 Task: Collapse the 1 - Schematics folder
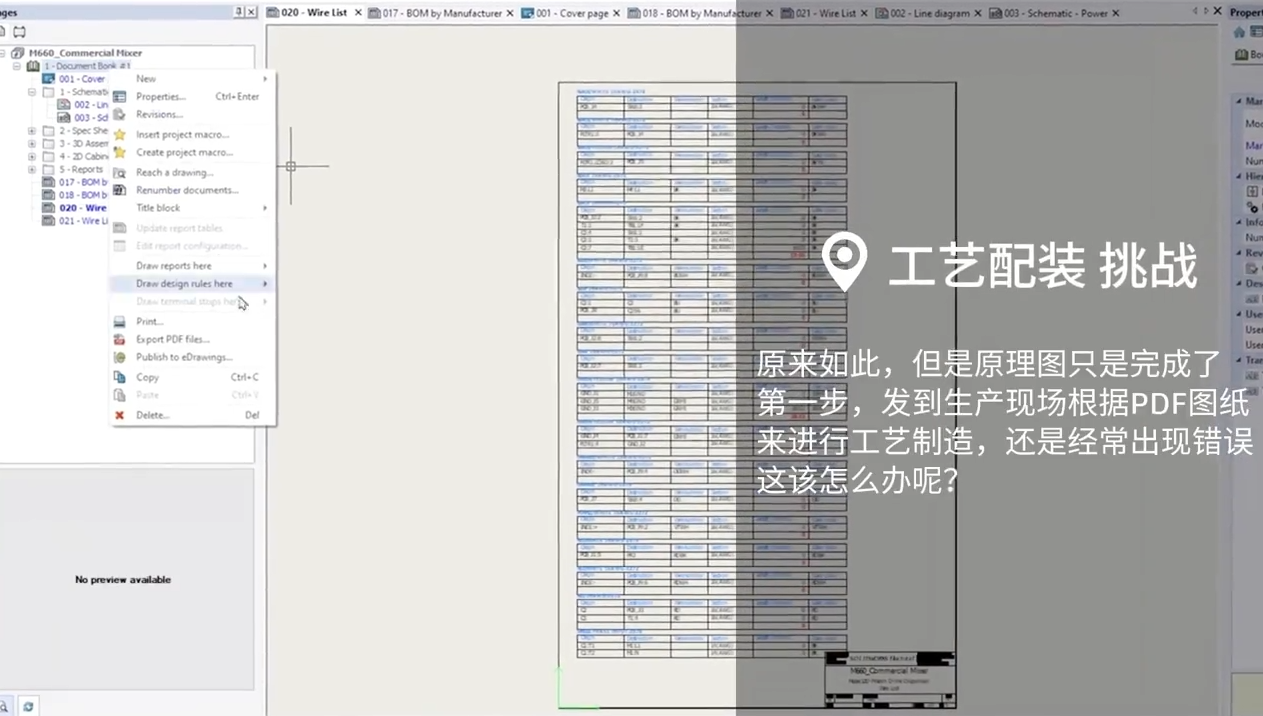coord(32,92)
